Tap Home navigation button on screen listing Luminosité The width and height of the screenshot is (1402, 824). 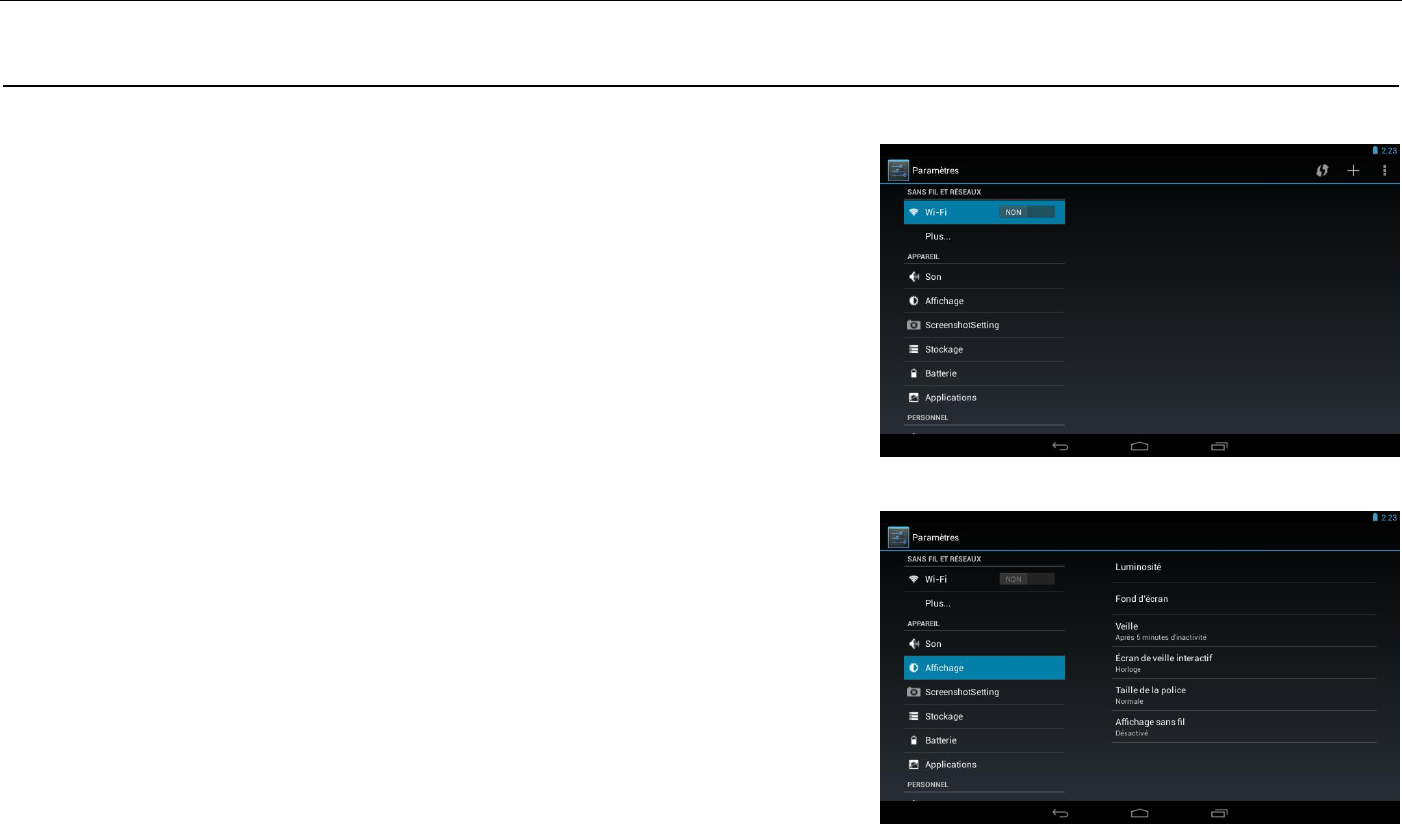pos(1140,813)
